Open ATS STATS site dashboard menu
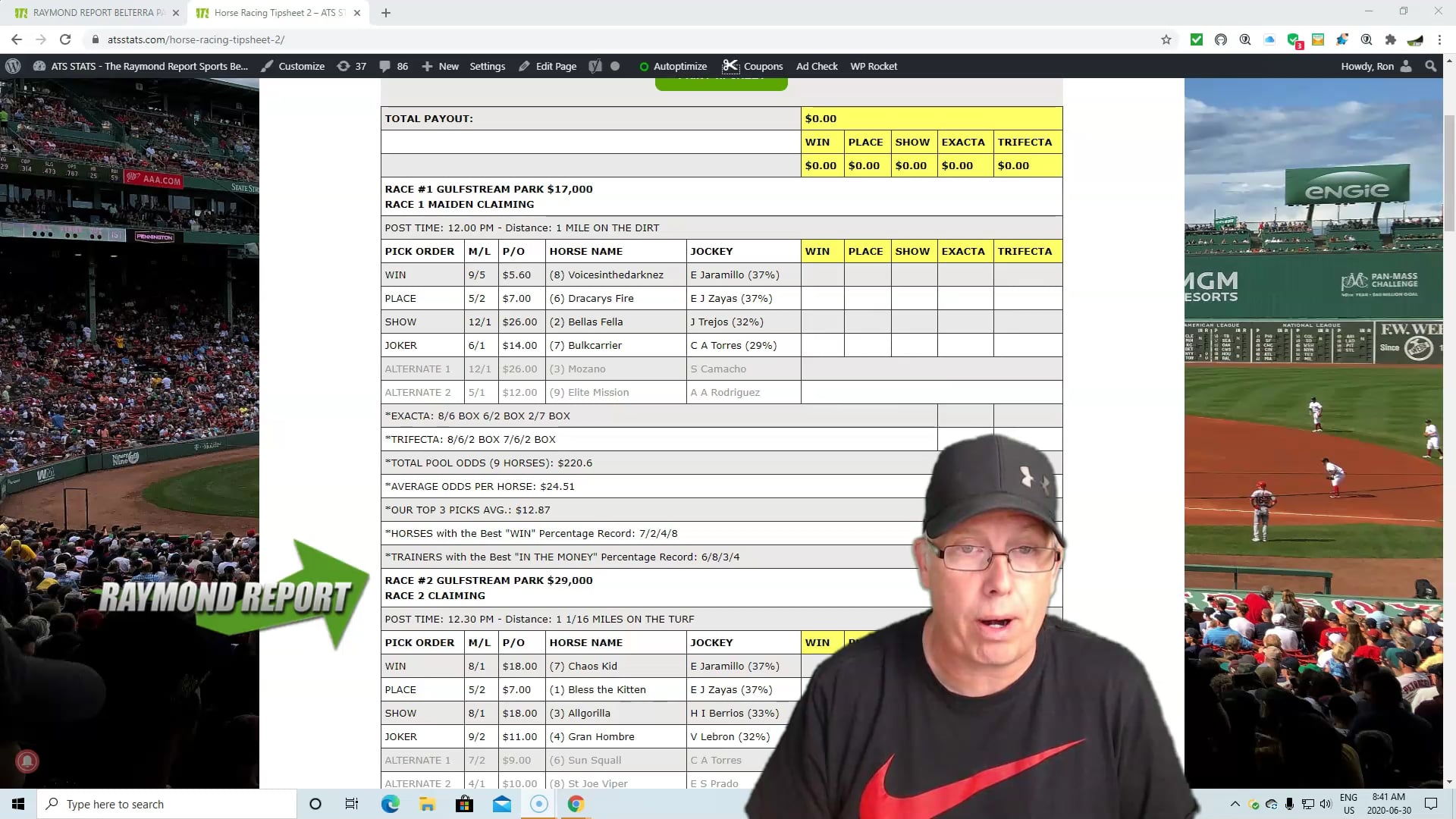 pyautogui.click(x=141, y=66)
